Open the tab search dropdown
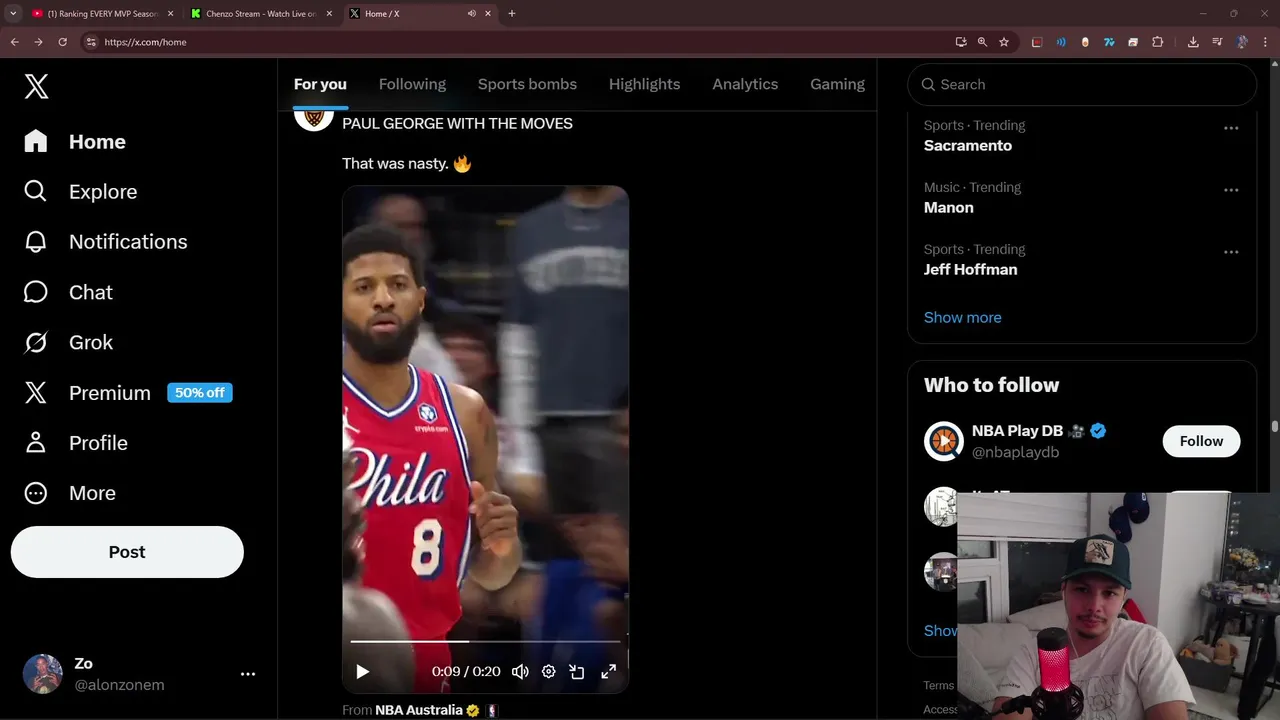Image resolution: width=1280 pixels, height=720 pixels. 13,14
